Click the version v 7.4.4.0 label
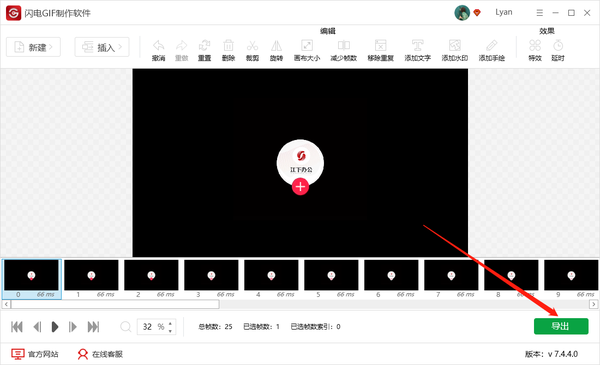 551,354
